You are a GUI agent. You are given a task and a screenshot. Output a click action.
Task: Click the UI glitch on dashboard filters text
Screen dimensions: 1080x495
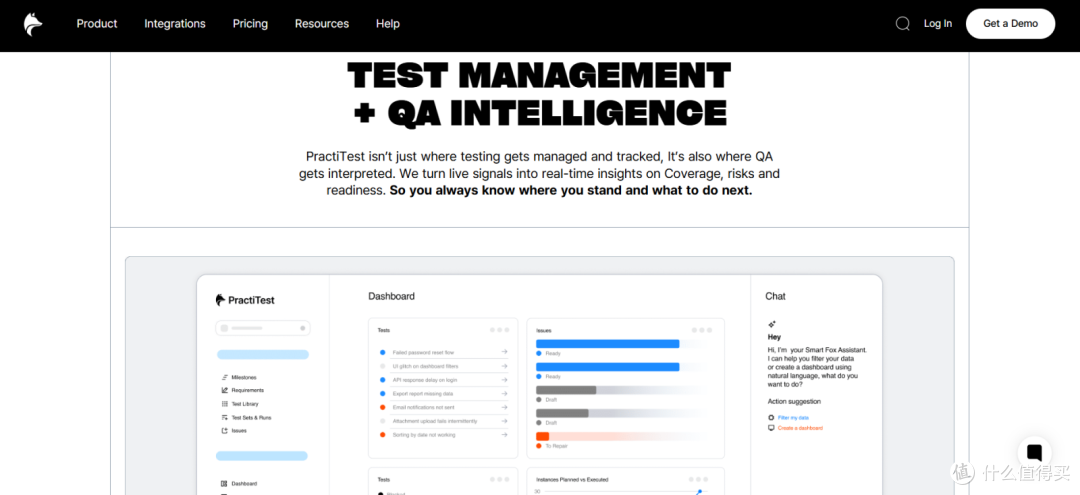click(425, 366)
